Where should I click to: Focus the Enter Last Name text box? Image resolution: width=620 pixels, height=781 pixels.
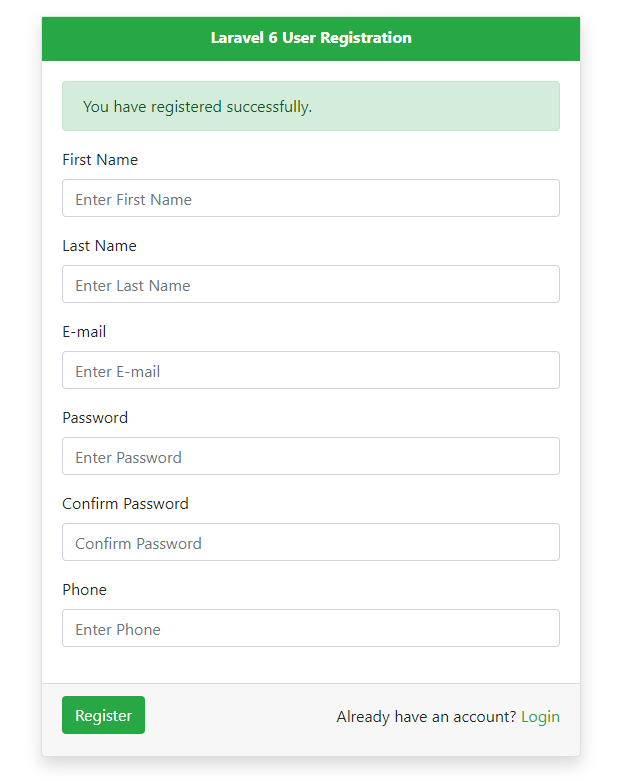coord(311,284)
